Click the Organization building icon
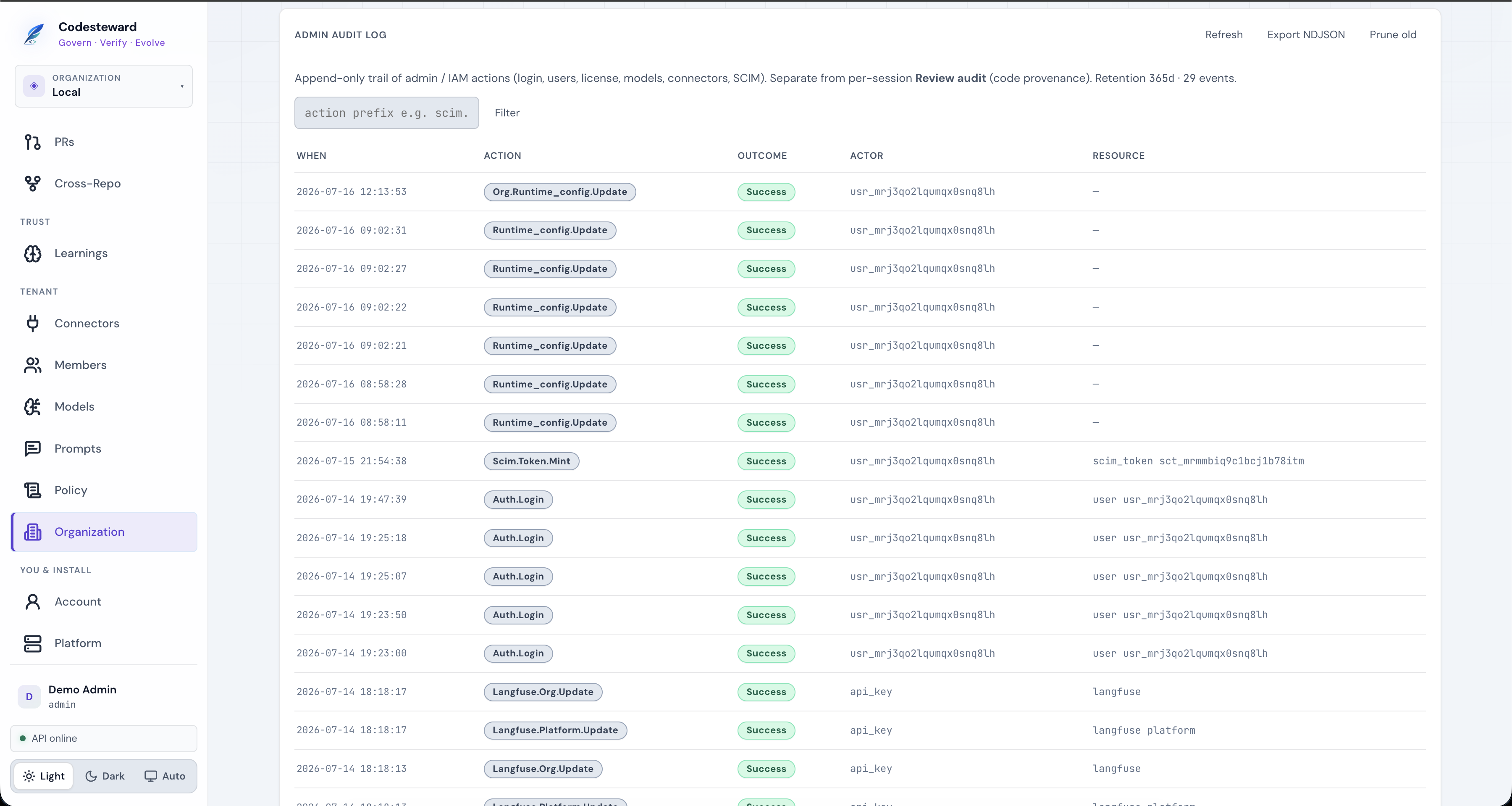The height and width of the screenshot is (806, 1512). point(33,532)
